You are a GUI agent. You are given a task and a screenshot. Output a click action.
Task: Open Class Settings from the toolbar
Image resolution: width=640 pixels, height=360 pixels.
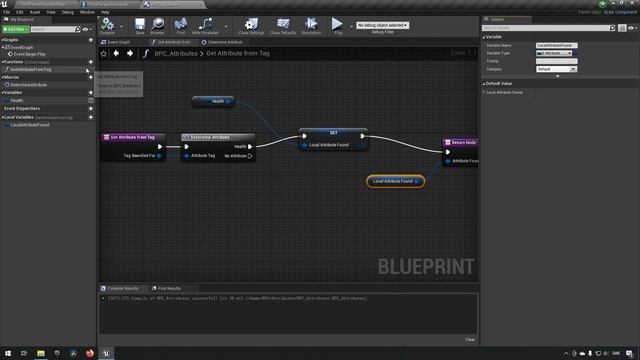pos(251,25)
